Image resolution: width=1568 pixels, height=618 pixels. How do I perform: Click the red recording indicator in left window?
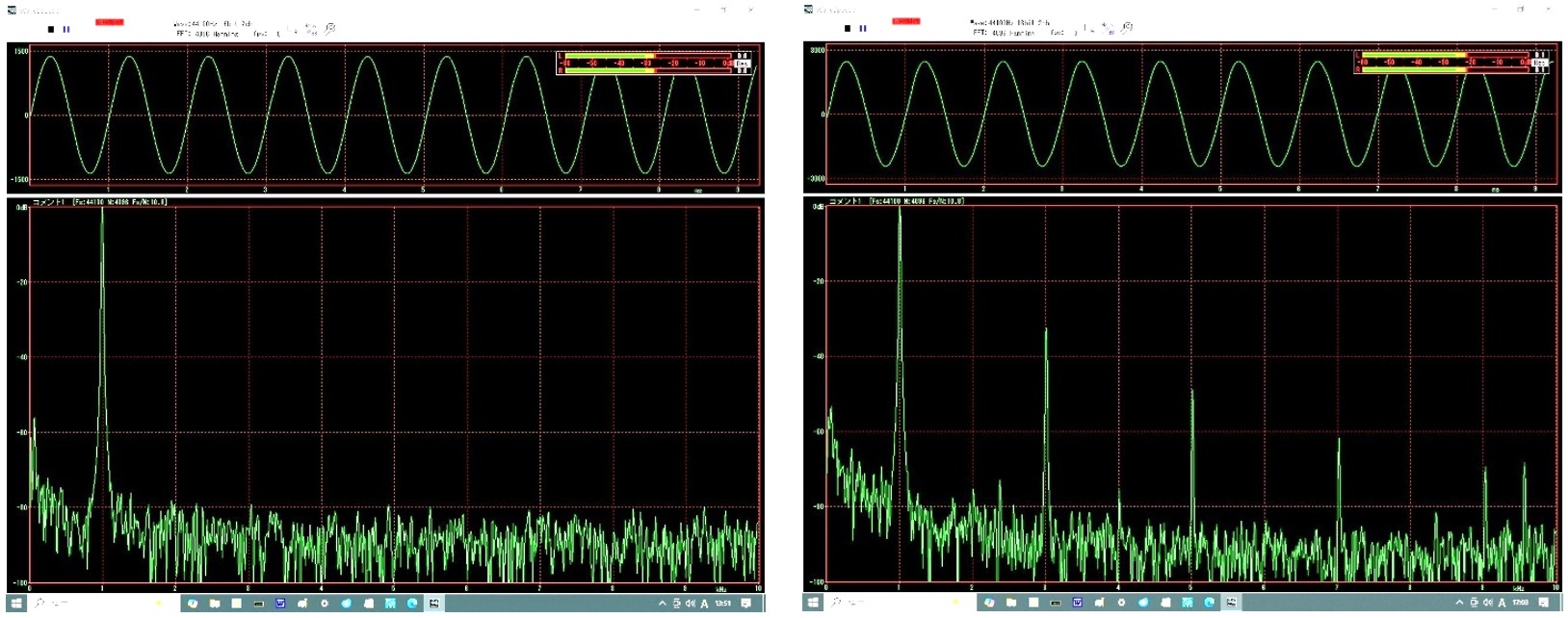[110, 22]
